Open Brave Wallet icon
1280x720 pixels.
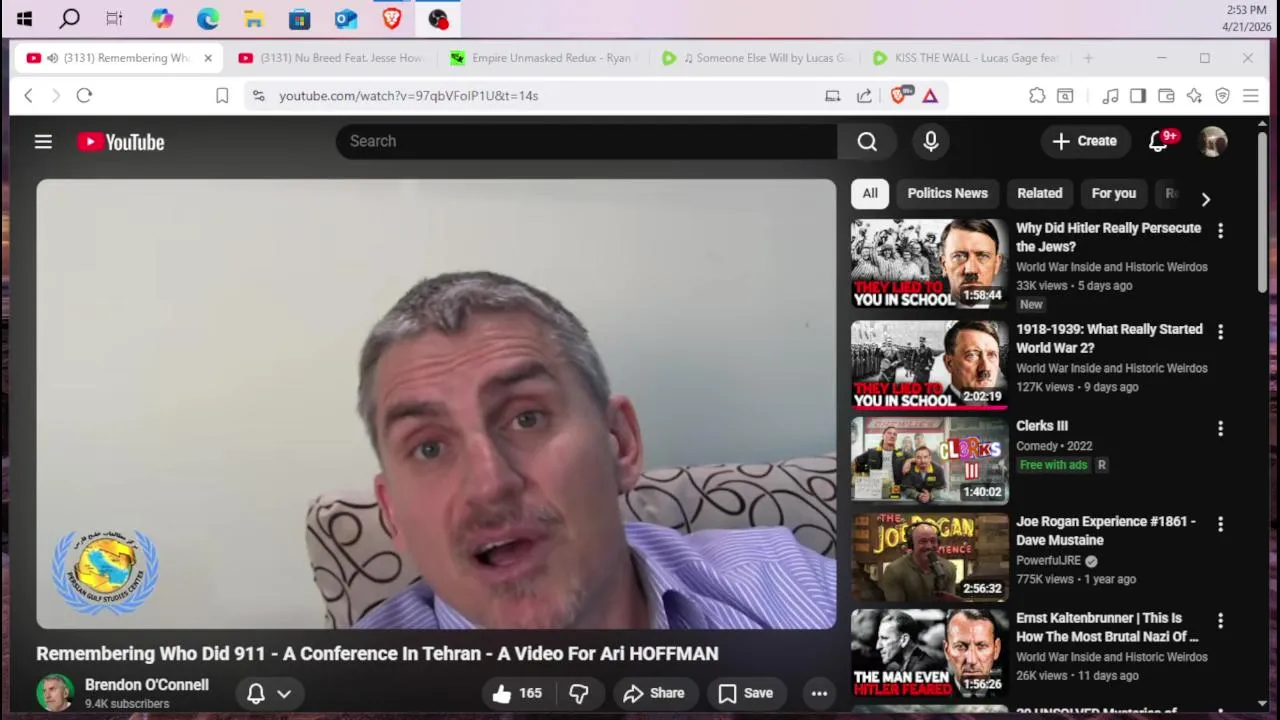pos(1166,95)
